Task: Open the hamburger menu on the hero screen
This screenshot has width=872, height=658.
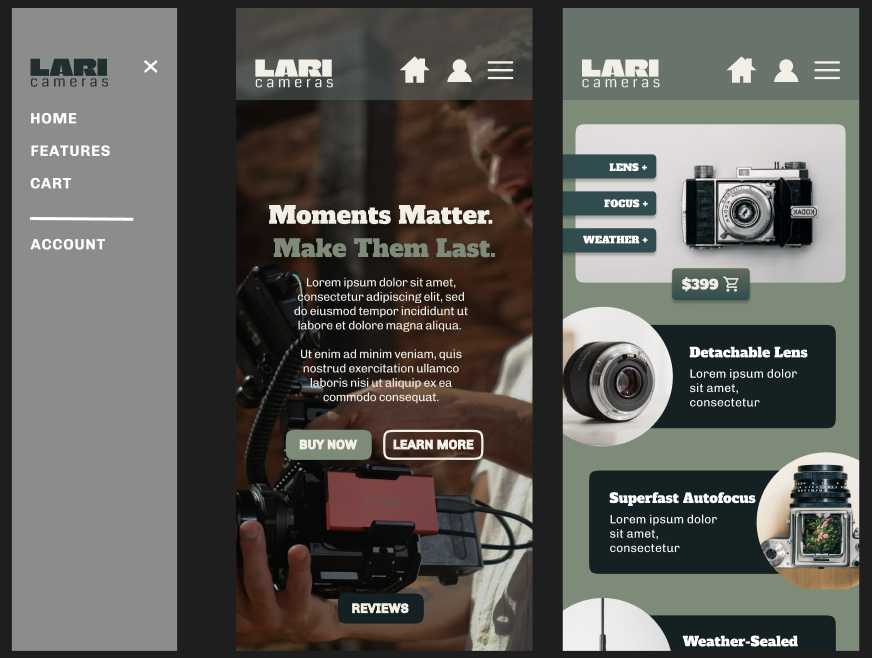Action: (x=500, y=70)
